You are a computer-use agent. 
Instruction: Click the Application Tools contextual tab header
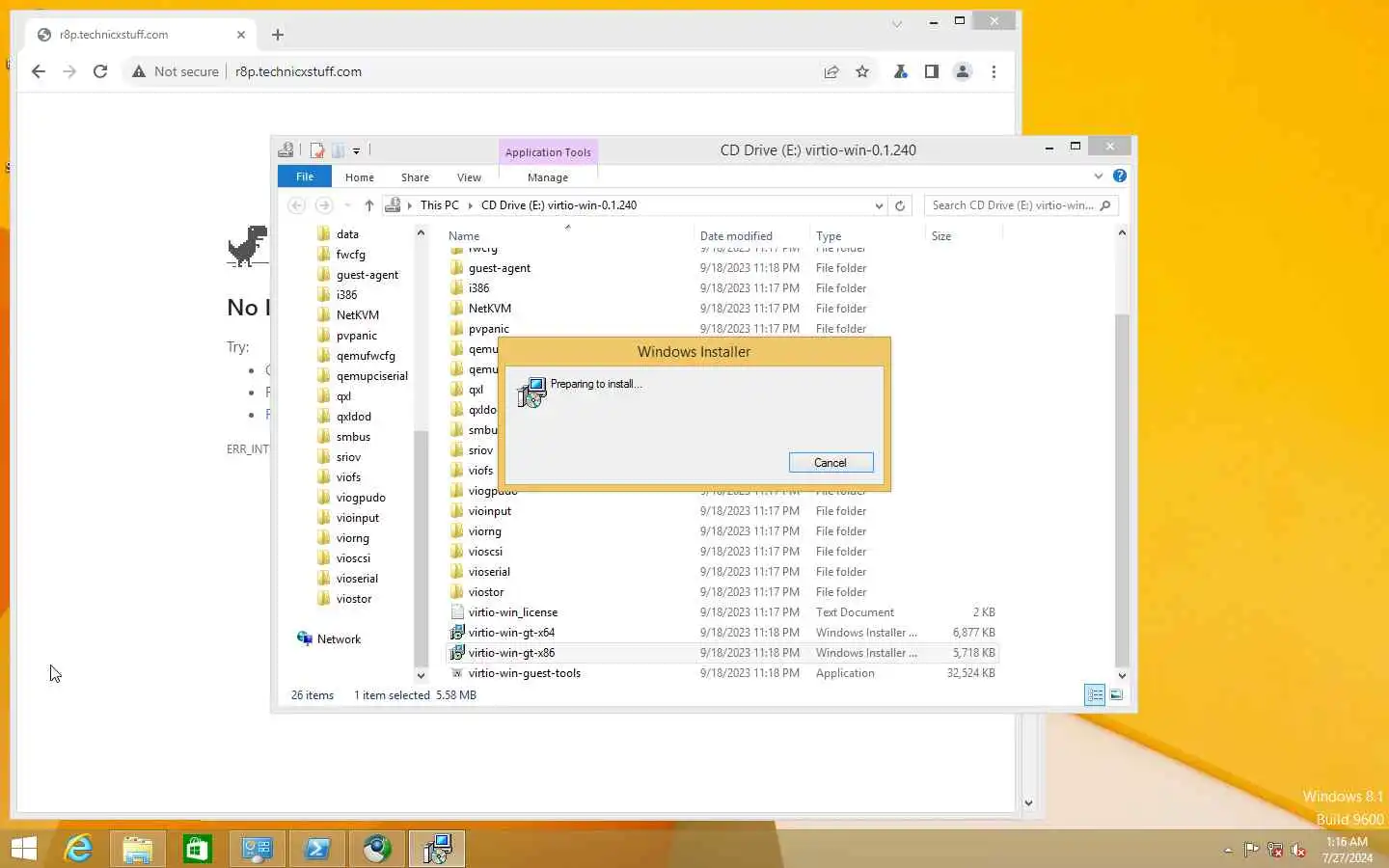click(548, 151)
